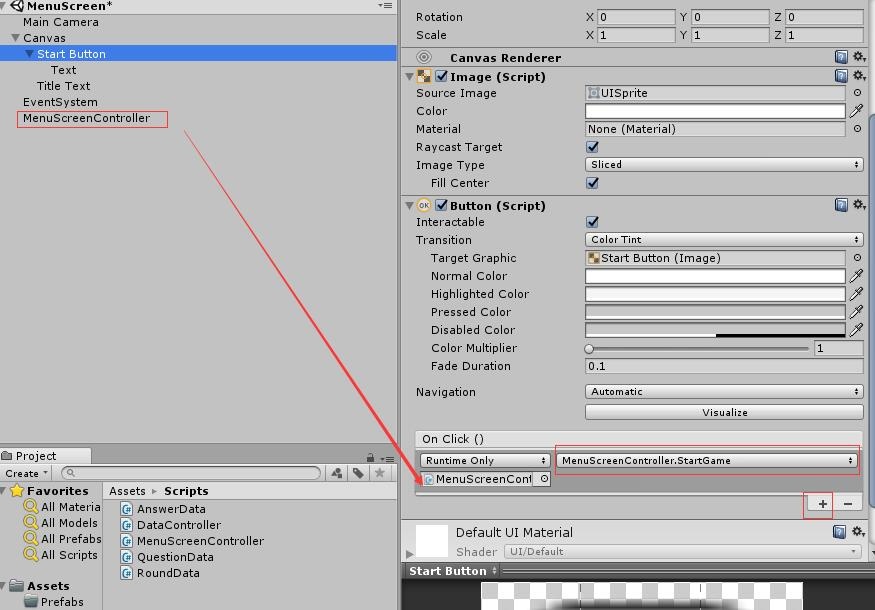The image size is (875, 610).
Task: Open the Normal Color swatch
Action: pos(715,276)
